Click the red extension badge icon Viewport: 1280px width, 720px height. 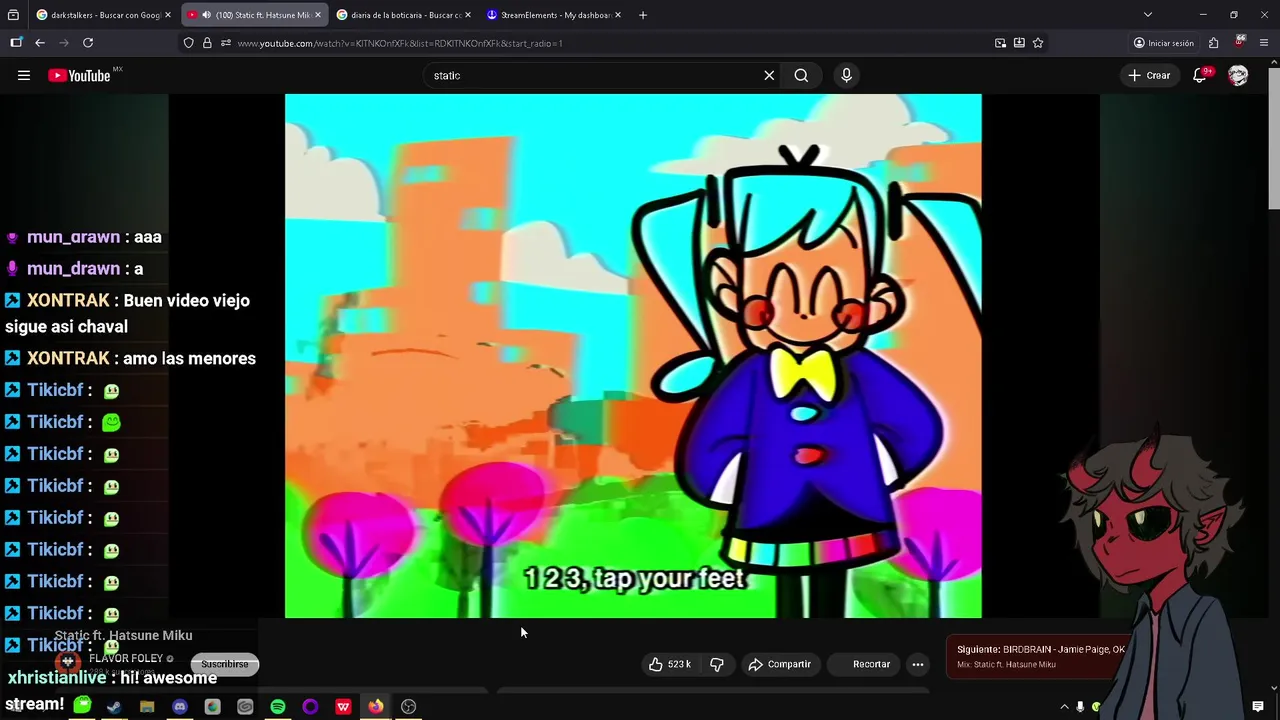[x=1240, y=42]
